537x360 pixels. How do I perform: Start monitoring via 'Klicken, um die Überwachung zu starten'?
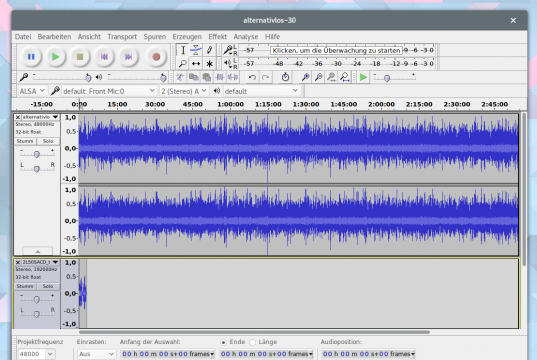pos(336,50)
